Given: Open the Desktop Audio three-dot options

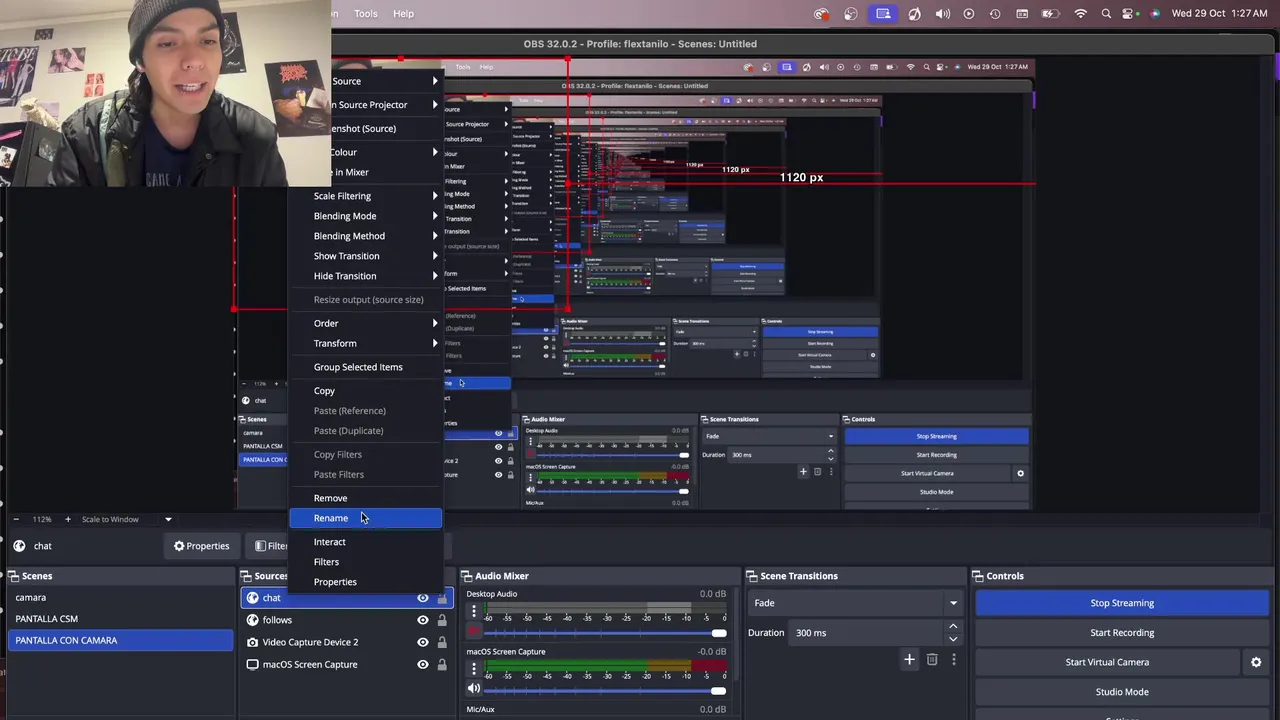Looking at the screenshot, I should coord(474,613).
